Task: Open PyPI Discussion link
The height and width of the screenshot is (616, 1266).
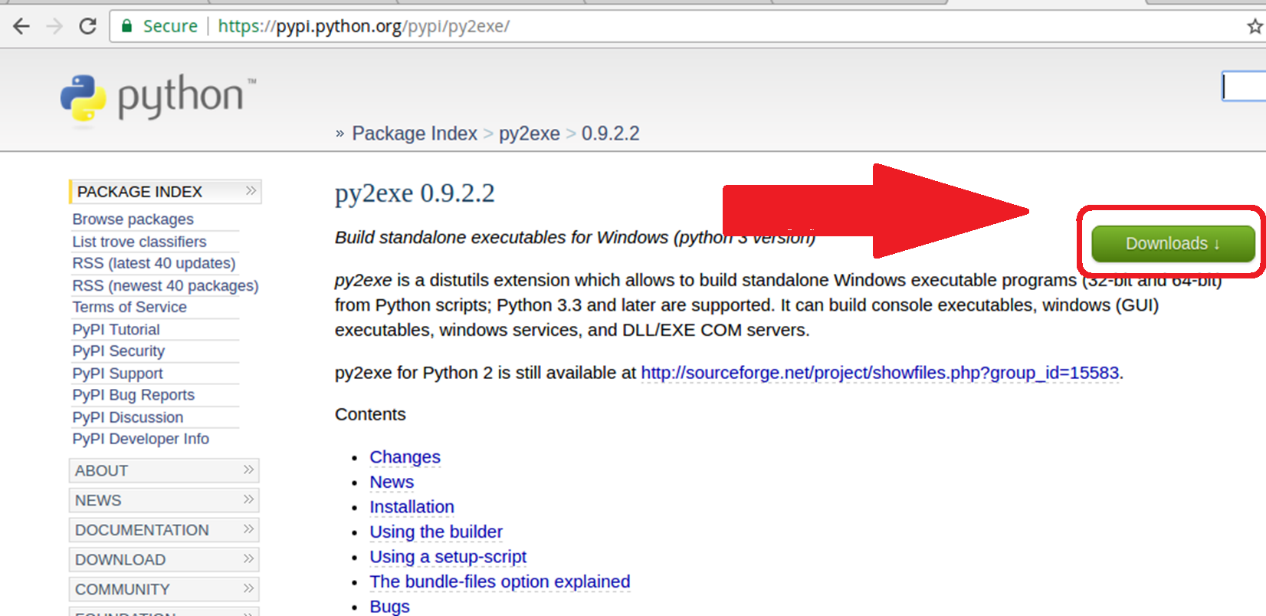Action: [x=128, y=417]
